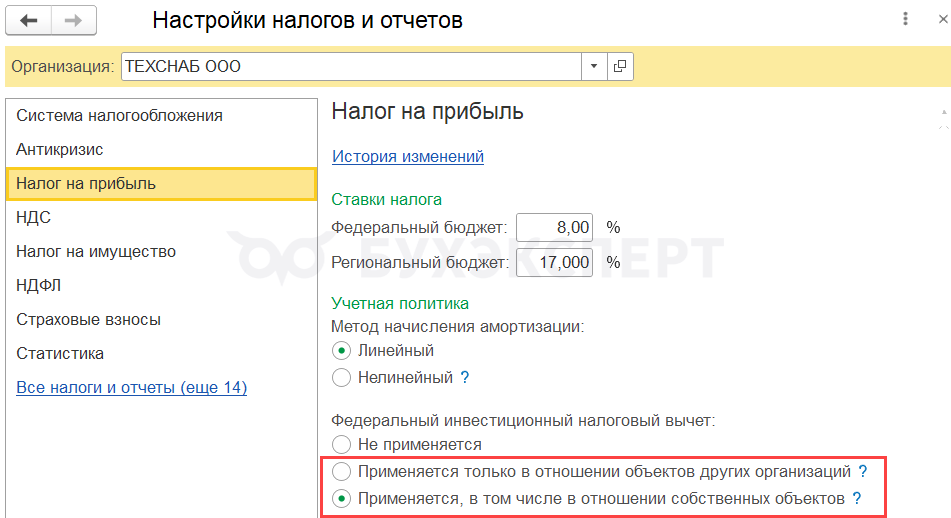
Task: Open organization form with the square icon
Action: click(x=620, y=66)
